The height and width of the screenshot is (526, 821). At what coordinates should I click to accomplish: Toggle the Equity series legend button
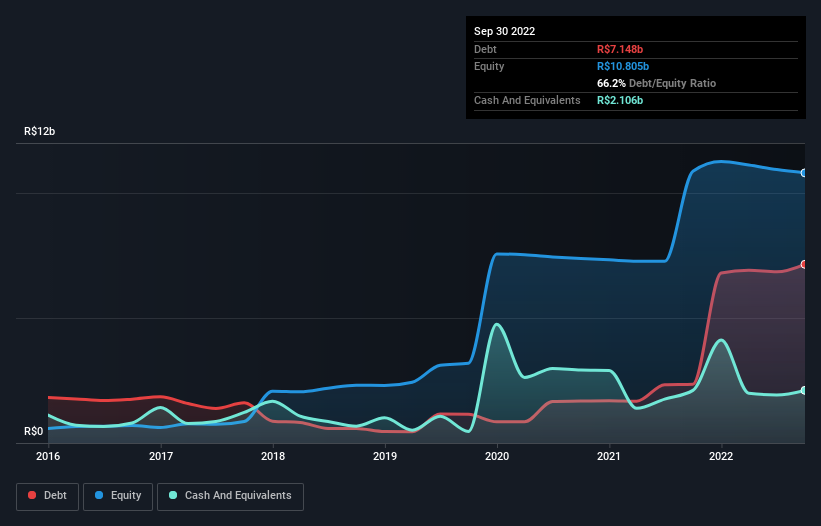point(118,496)
